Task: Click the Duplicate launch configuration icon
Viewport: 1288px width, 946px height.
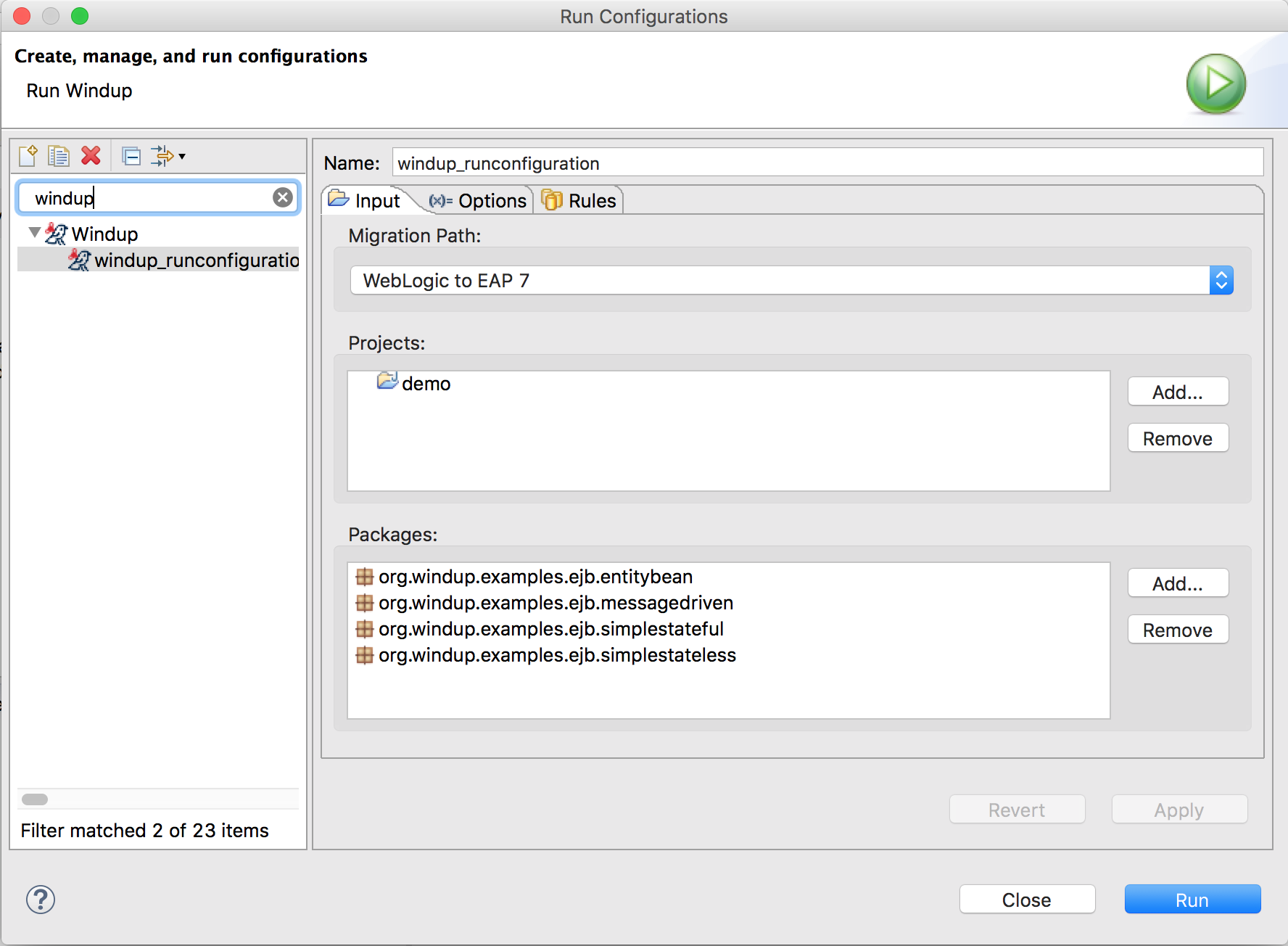Action: [x=58, y=156]
